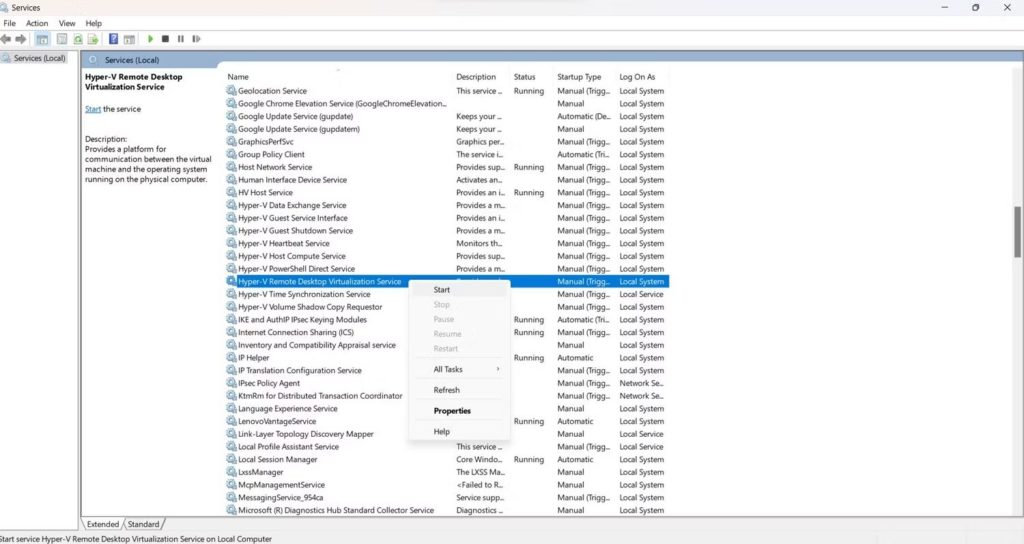This screenshot has width=1024, height=544.
Task: Click the blue Help toolbar icon
Action: coord(114,39)
